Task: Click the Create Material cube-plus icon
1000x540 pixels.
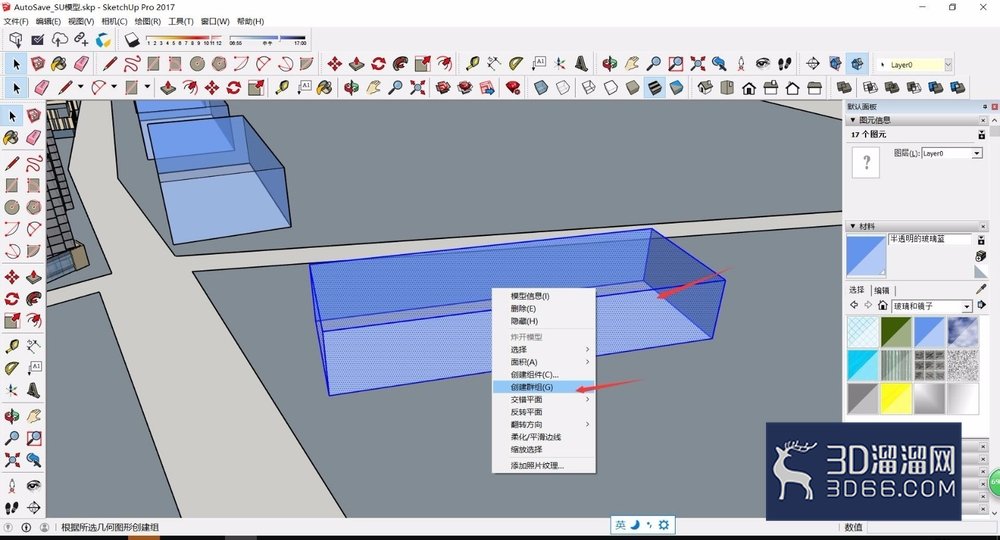Action: tap(981, 256)
